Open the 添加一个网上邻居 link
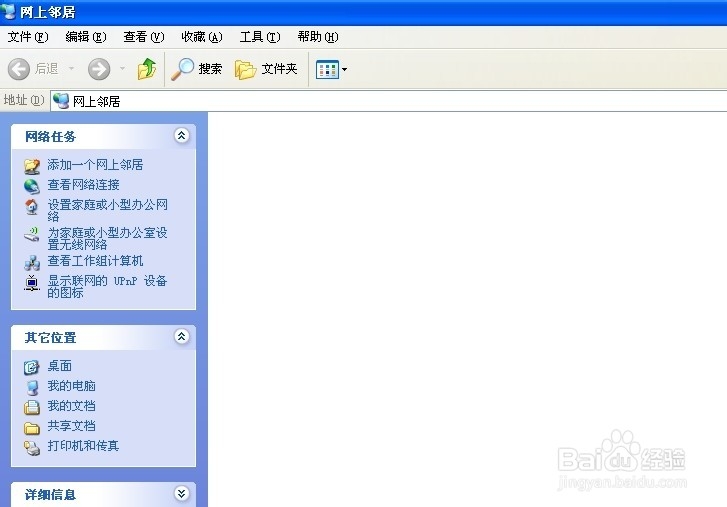727x507 pixels. point(95,165)
